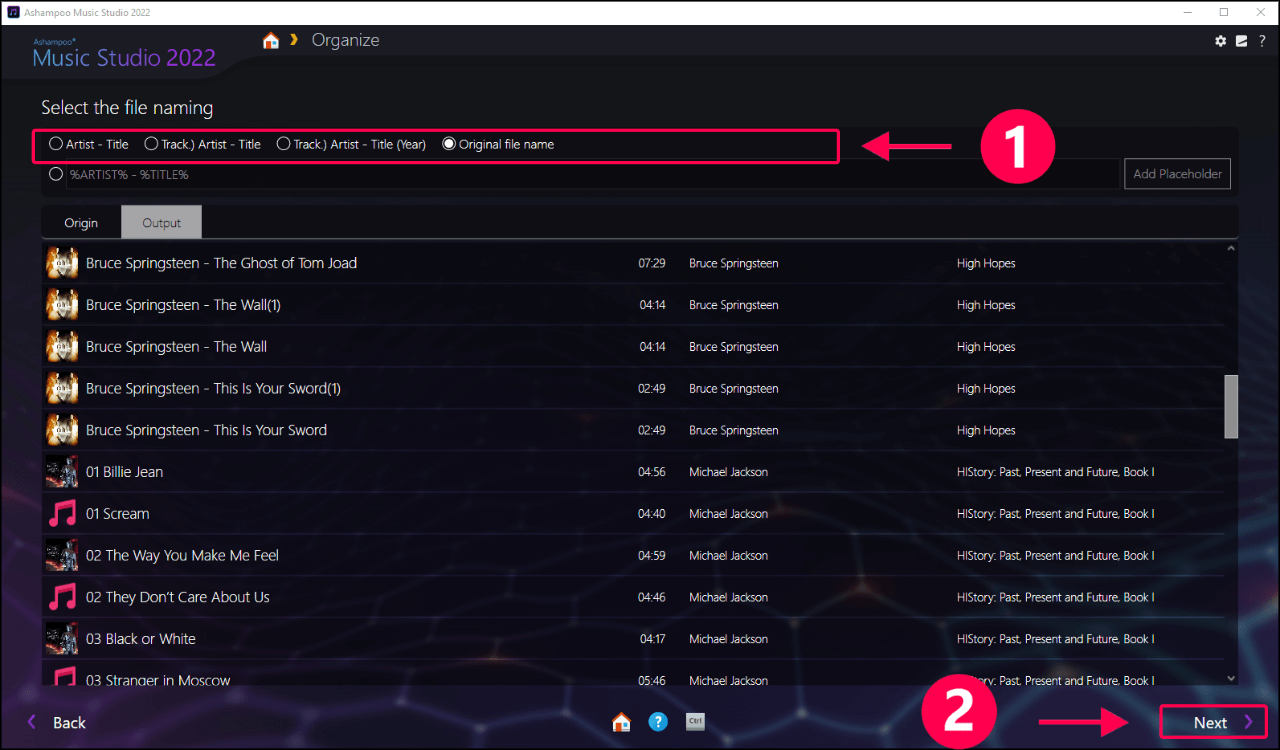This screenshot has height=750, width=1280.
Task: Click the %ARTIST% - %TITLE% pattern field
Action: point(593,174)
